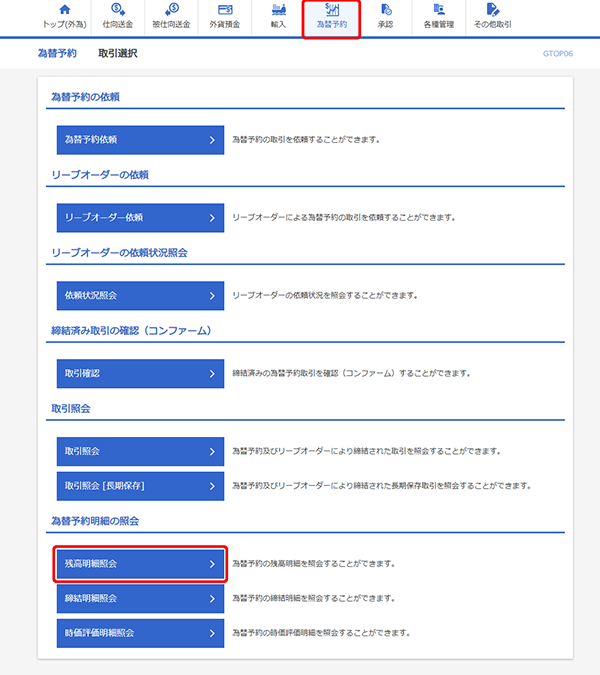Select the 各種管理 tab label
The width and height of the screenshot is (600, 675).
point(439,25)
